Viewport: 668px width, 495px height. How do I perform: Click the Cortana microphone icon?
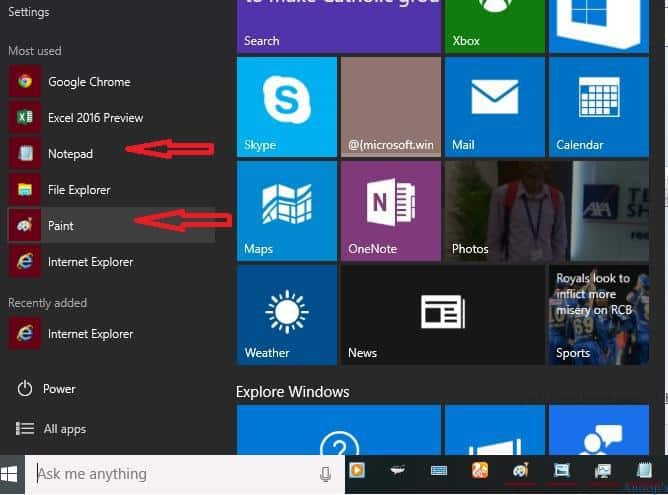pyautogui.click(x=325, y=474)
